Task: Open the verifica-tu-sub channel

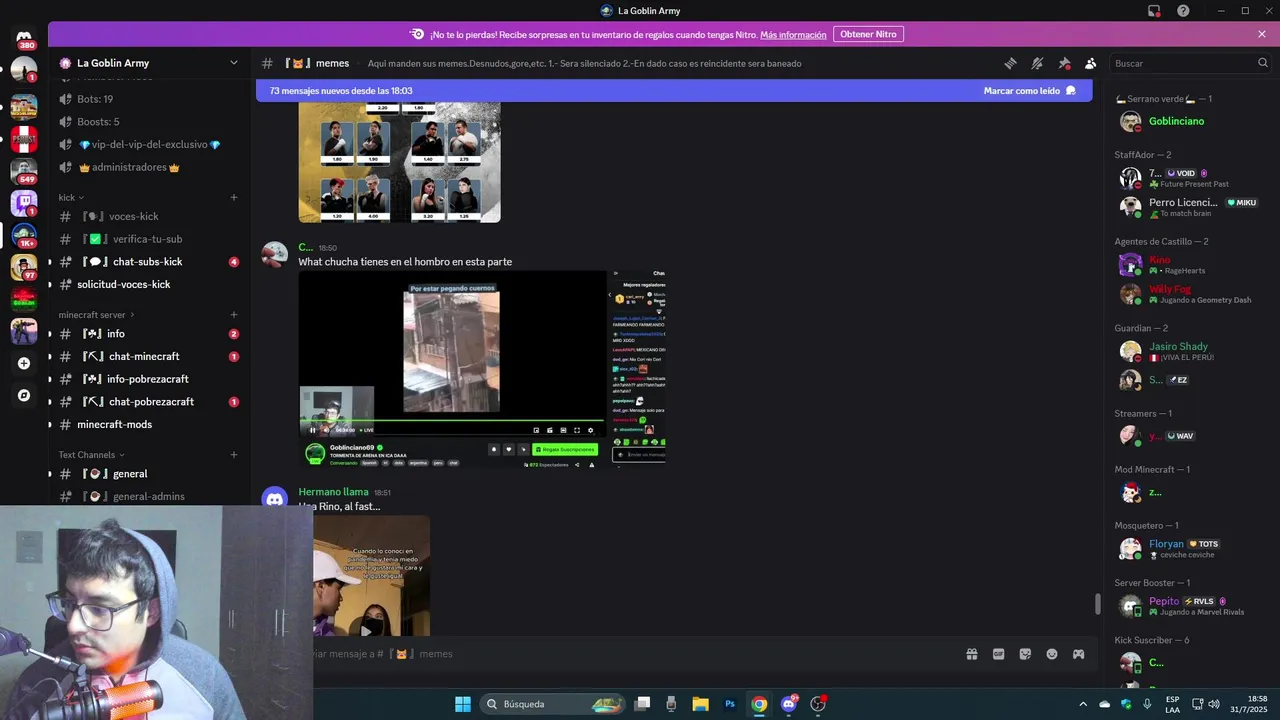Action: click(149, 239)
